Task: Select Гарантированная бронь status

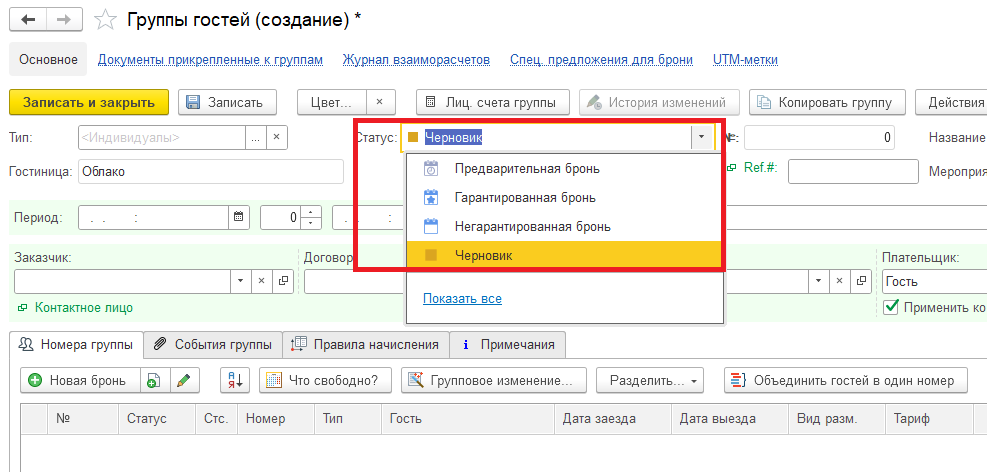Action: coord(563,198)
